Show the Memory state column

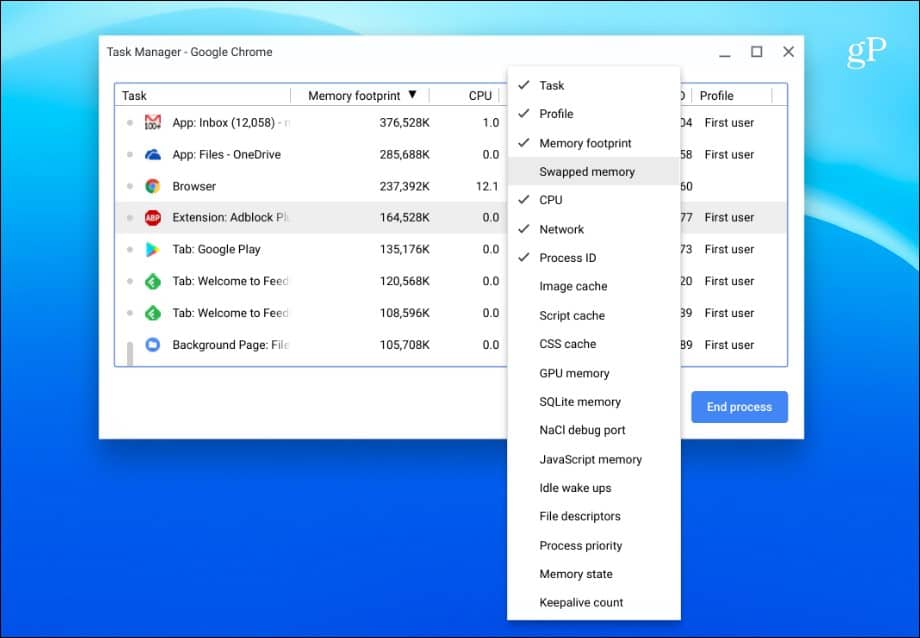point(594,574)
